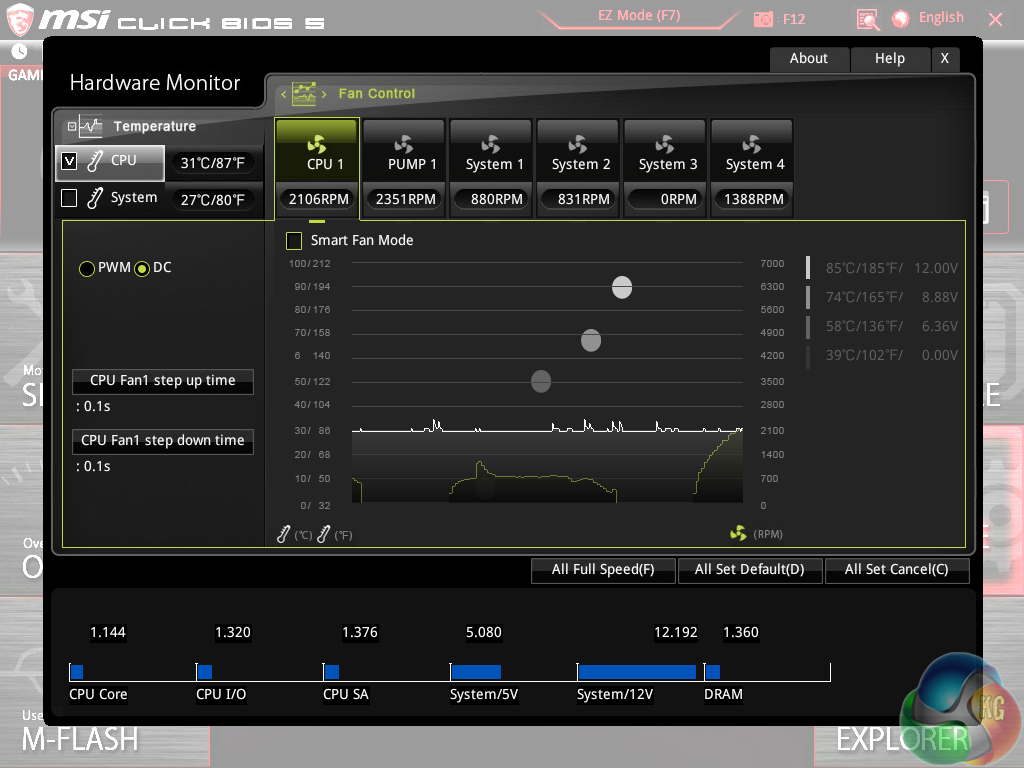This screenshot has height=768, width=1024.
Task: Open the Help button
Action: [x=890, y=59]
